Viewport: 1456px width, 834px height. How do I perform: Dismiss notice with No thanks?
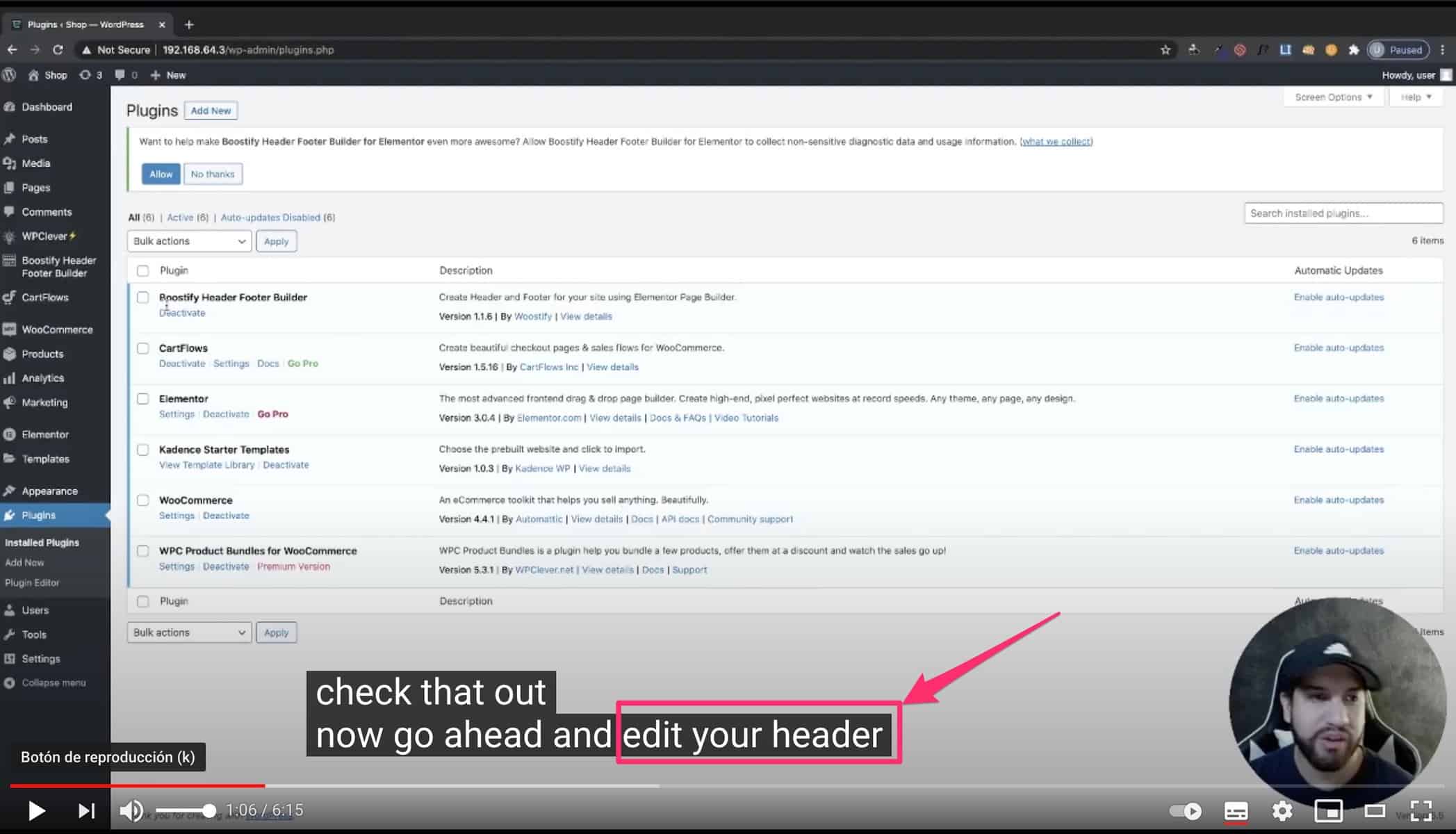coord(213,174)
